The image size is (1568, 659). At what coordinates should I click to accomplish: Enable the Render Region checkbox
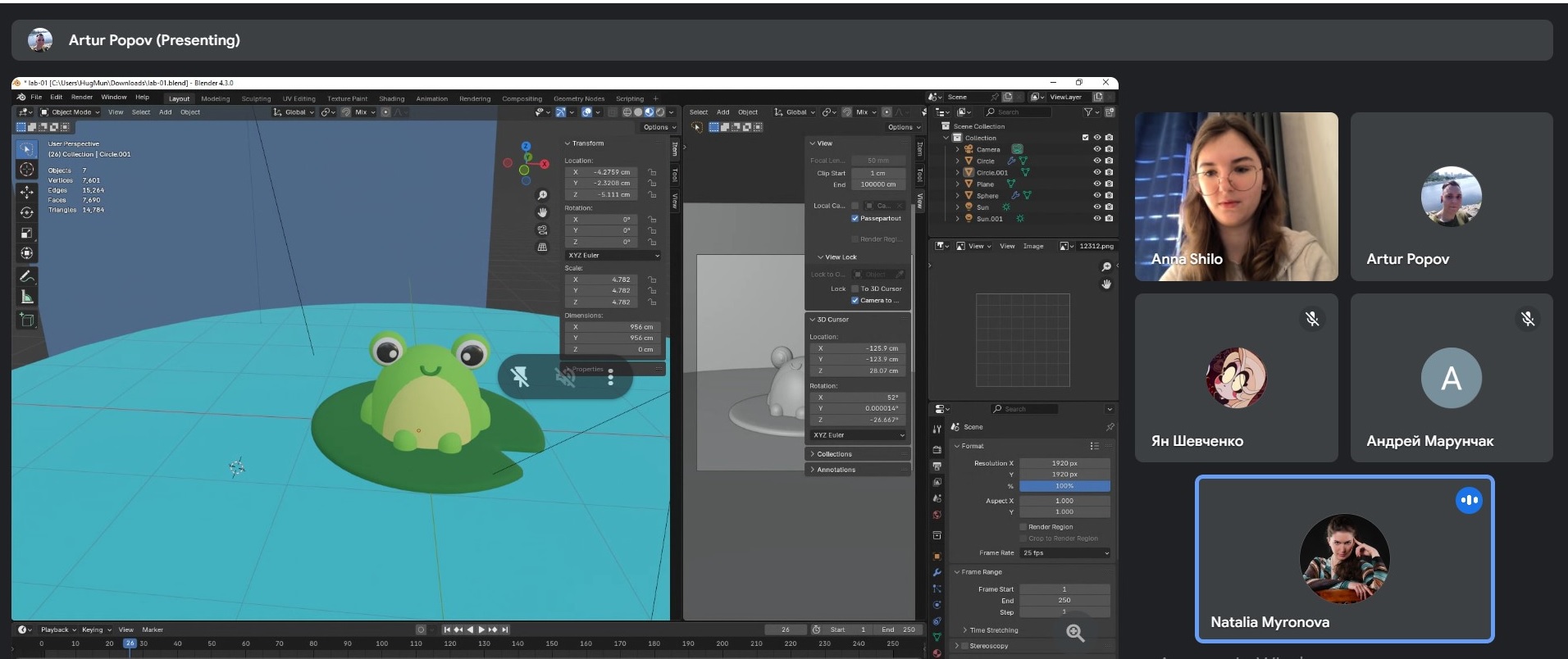point(1023,527)
